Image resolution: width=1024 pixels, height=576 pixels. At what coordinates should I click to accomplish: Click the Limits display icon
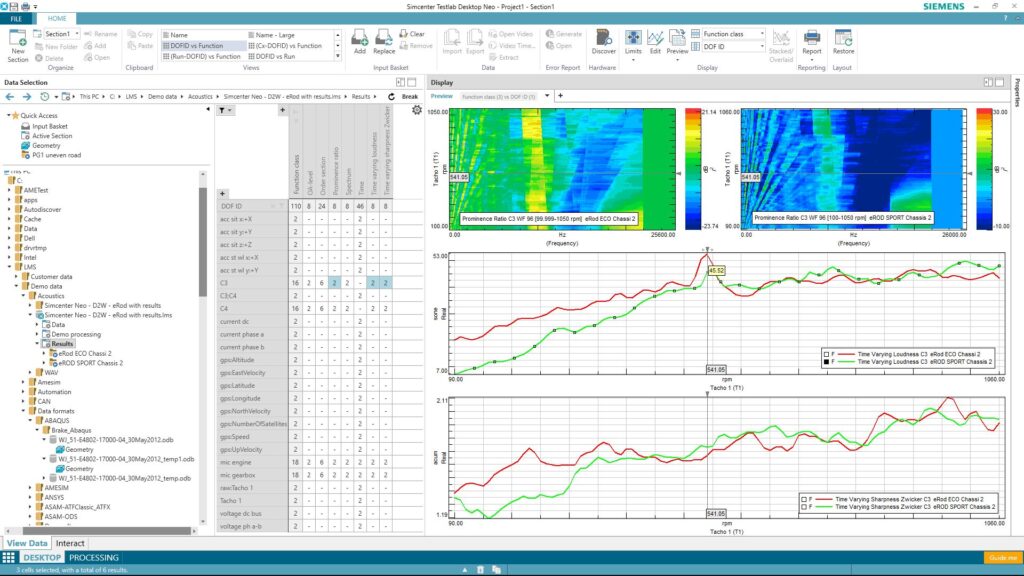(x=633, y=41)
